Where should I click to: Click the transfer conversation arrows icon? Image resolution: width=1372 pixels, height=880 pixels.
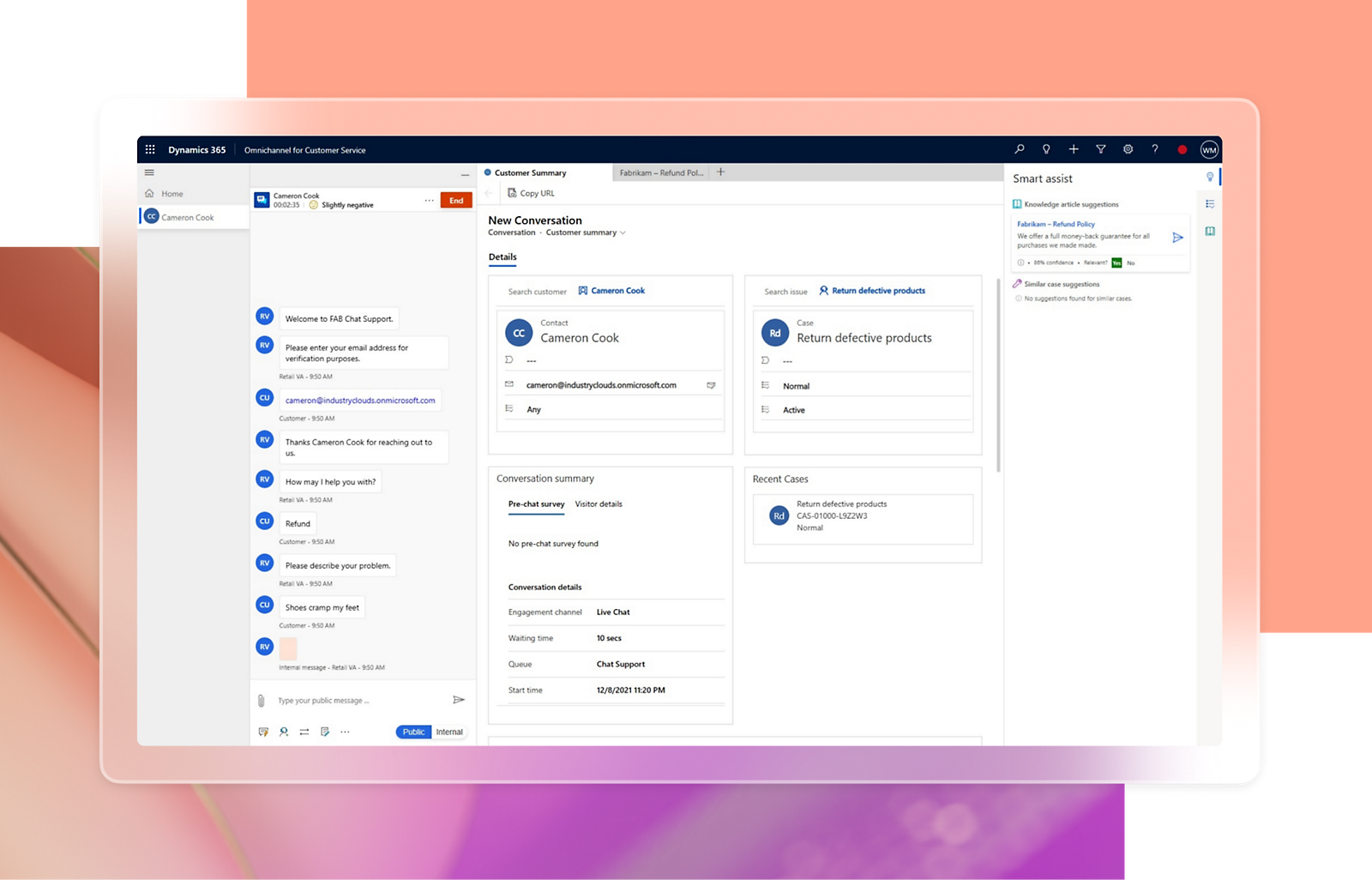coord(304,732)
